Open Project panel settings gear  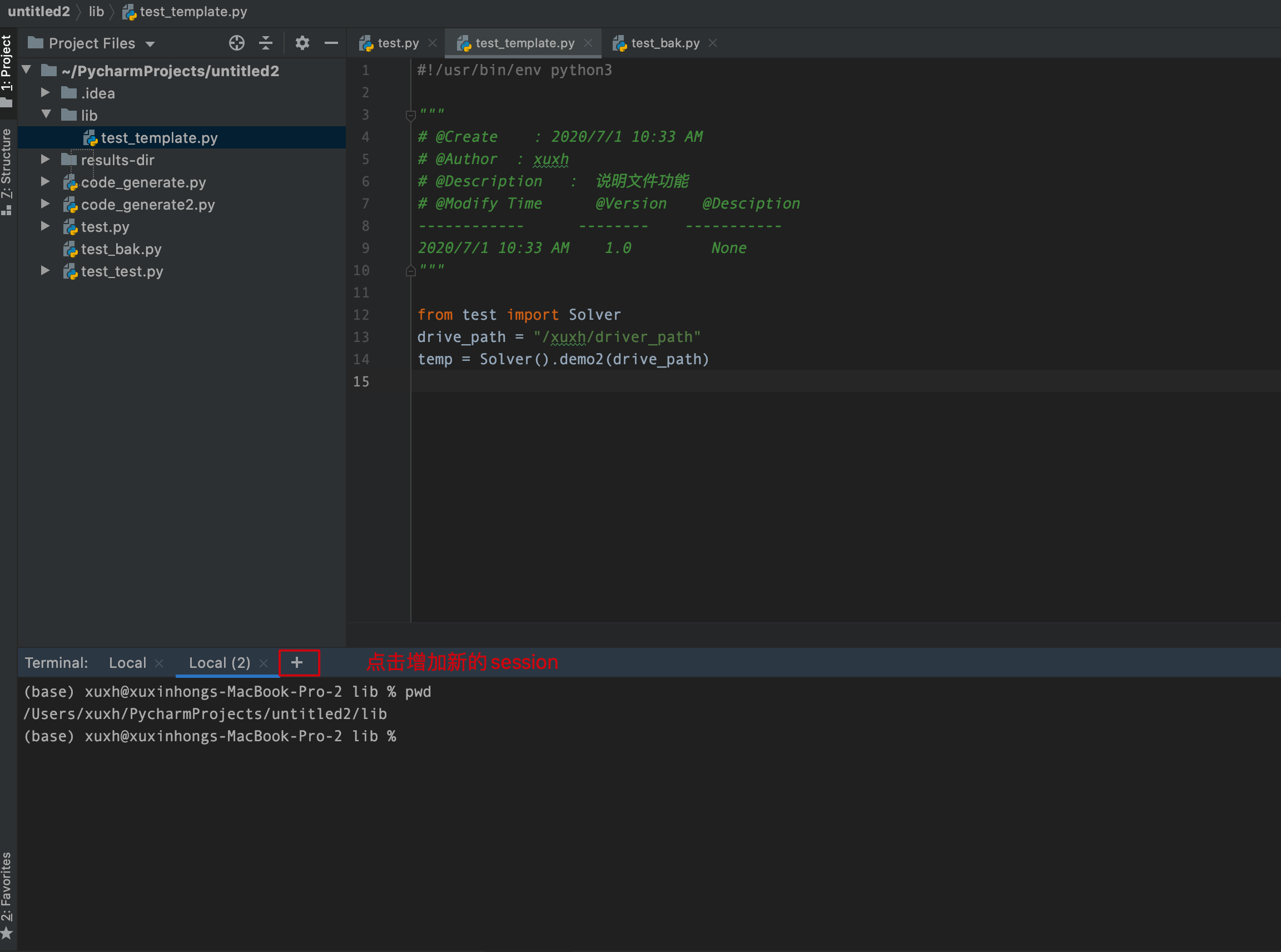[302, 43]
